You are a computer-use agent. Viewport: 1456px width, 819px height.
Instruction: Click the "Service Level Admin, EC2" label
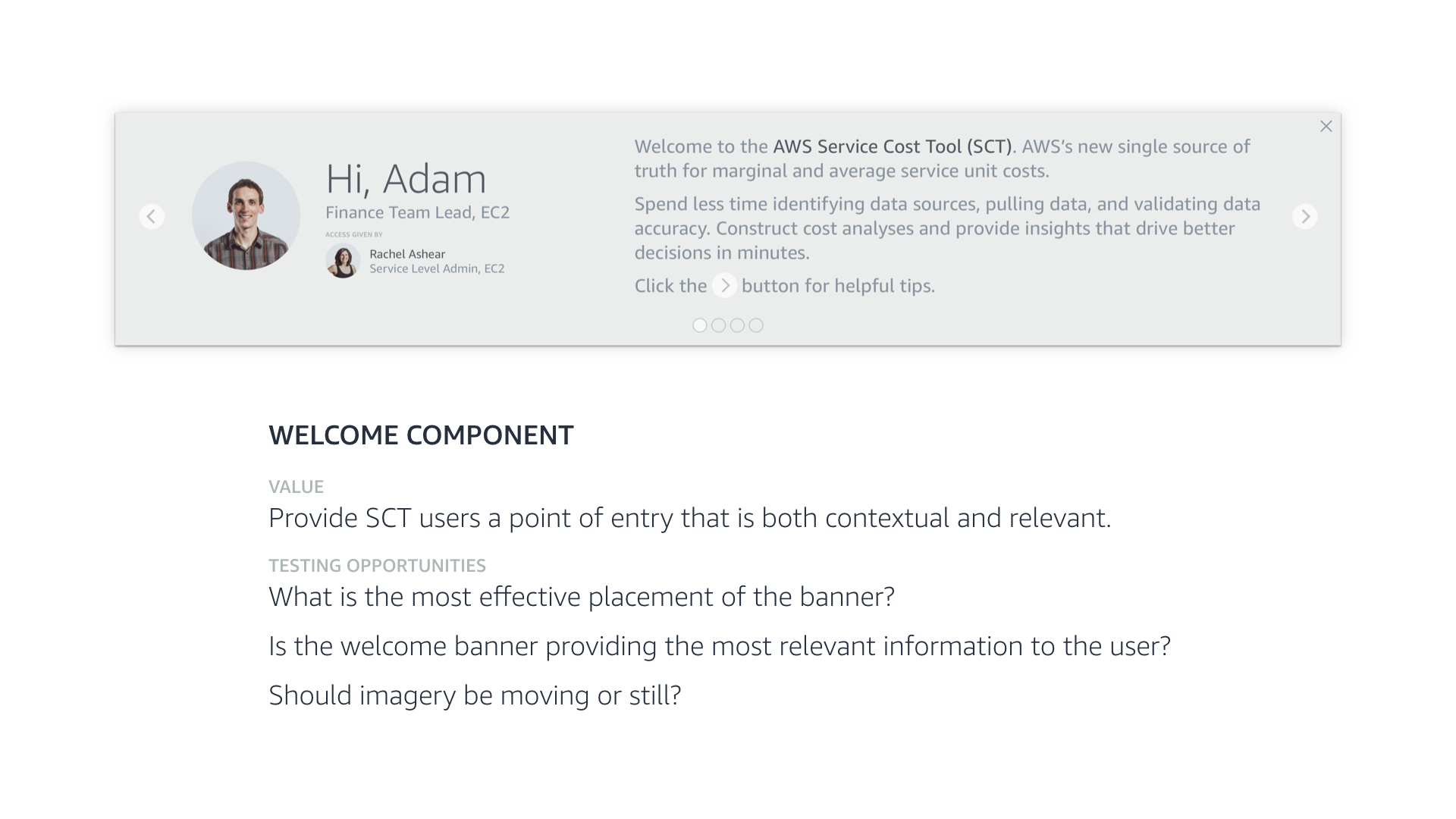437,268
